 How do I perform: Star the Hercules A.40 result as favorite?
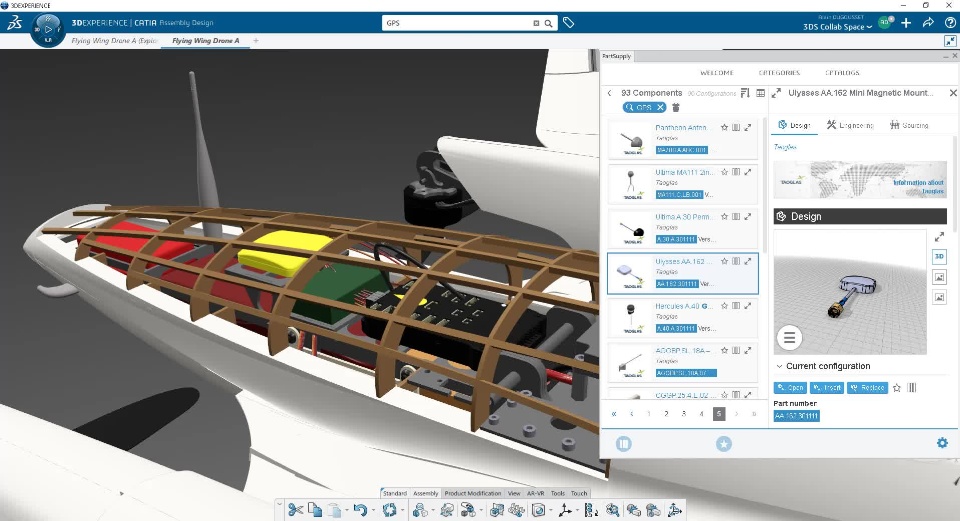[x=724, y=305]
